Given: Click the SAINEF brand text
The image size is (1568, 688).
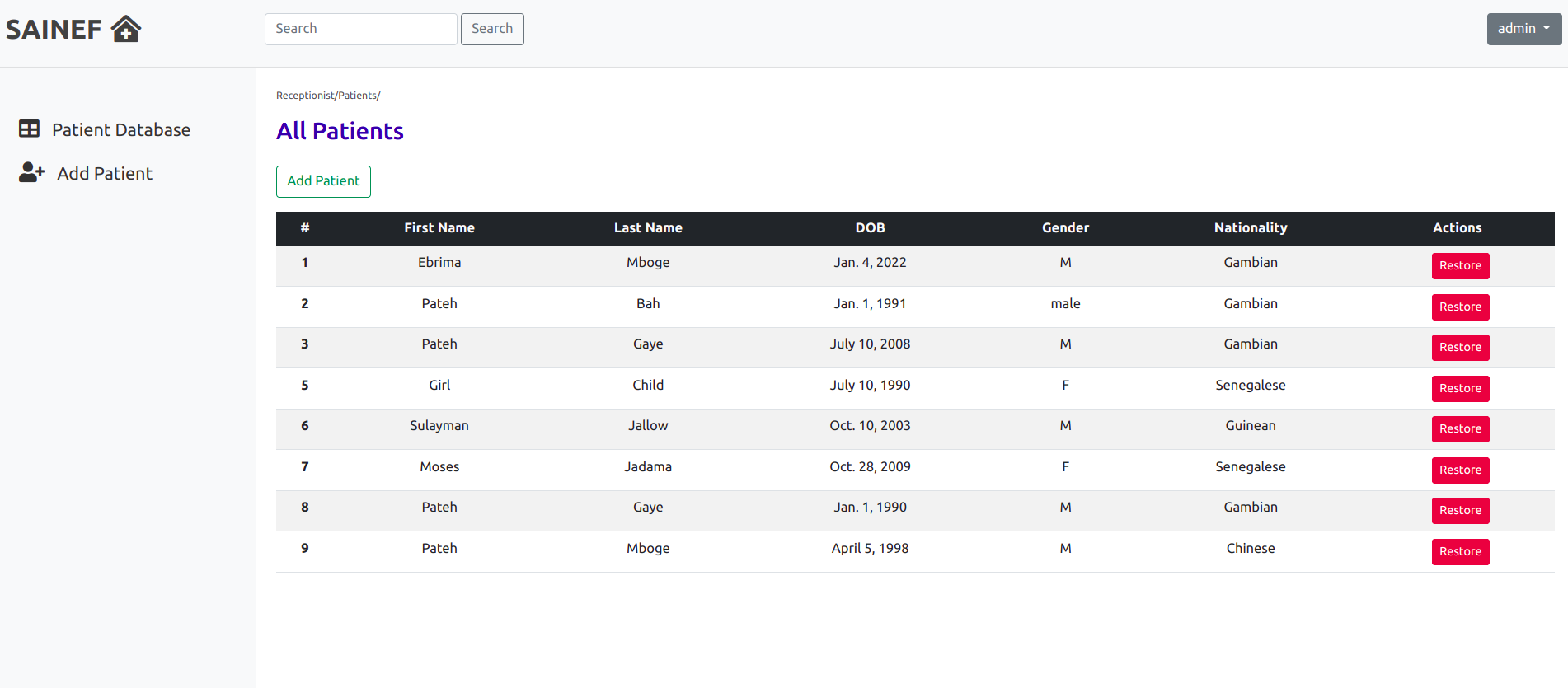Looking at the screenshot, I should [54, 30].
